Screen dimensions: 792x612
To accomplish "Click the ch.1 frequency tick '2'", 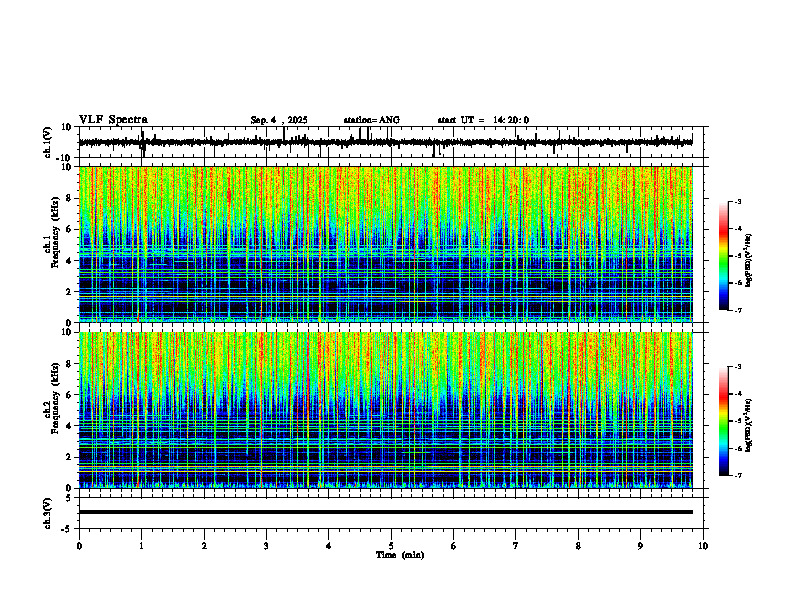I will pyautogui.click(x=69, y=292).
